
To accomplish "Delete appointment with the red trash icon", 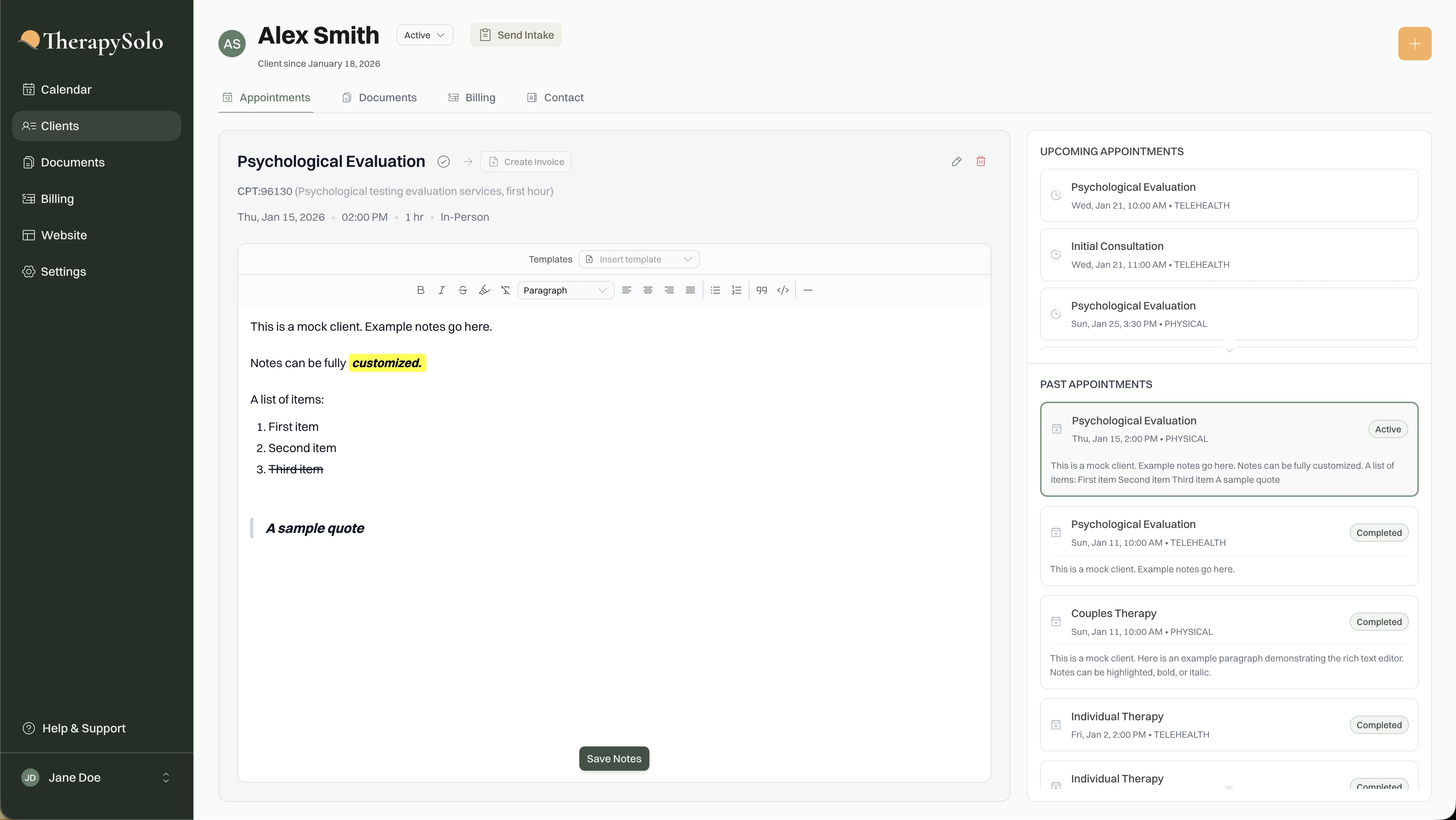I will (981, 162).
